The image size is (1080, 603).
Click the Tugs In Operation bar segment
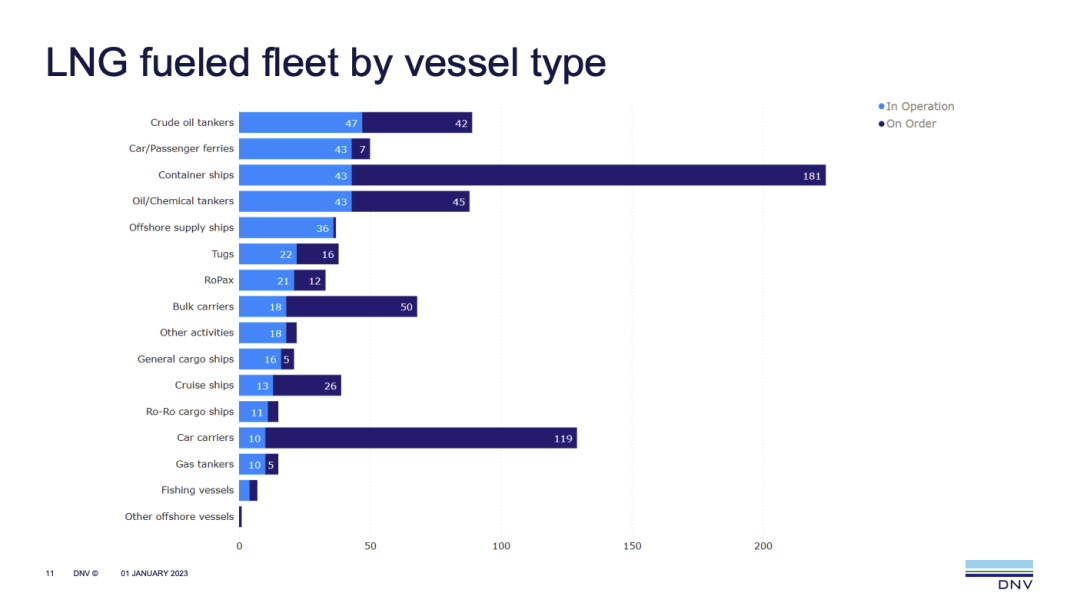pyautogui.click(x=267, y=255)
